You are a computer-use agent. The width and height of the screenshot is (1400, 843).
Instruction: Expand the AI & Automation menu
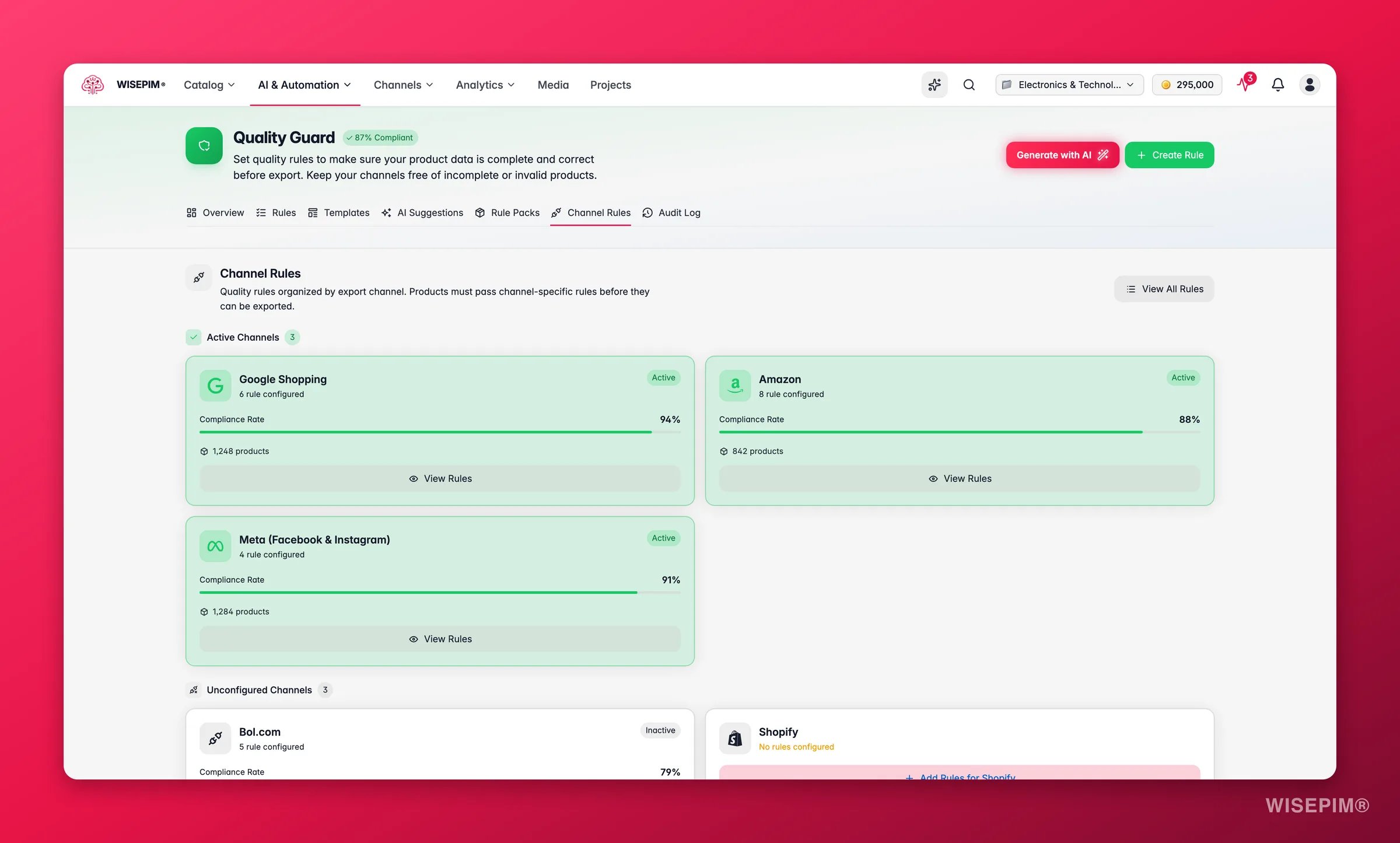pos(304,85)
